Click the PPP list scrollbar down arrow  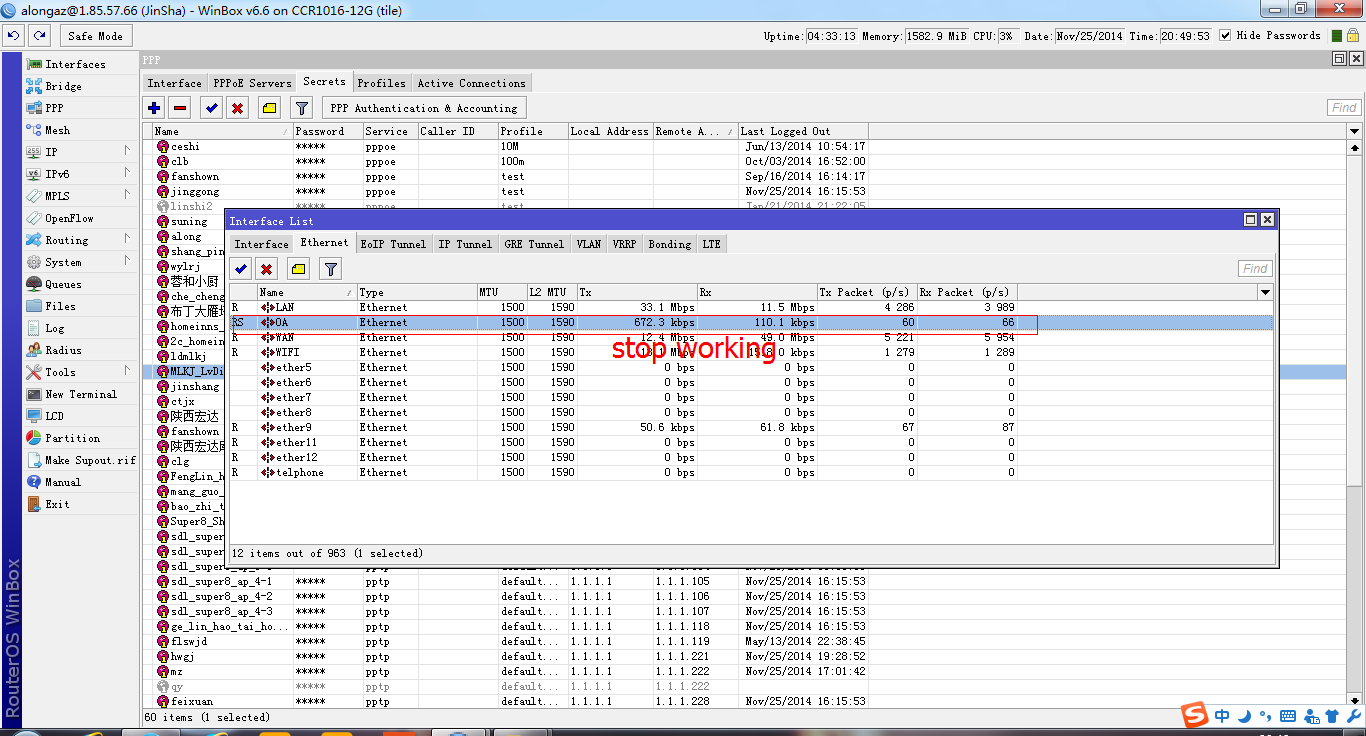click(1355, 701)
